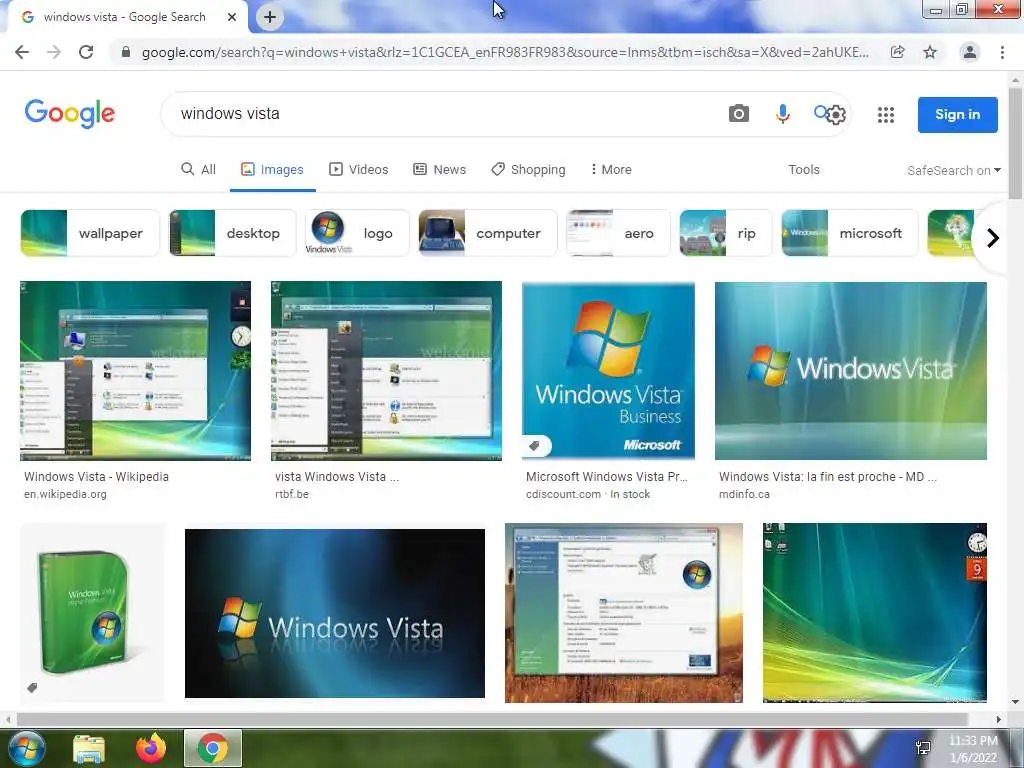
Task: Open the Chrome profile avatar icon
Action: click(x=970, y=52)
